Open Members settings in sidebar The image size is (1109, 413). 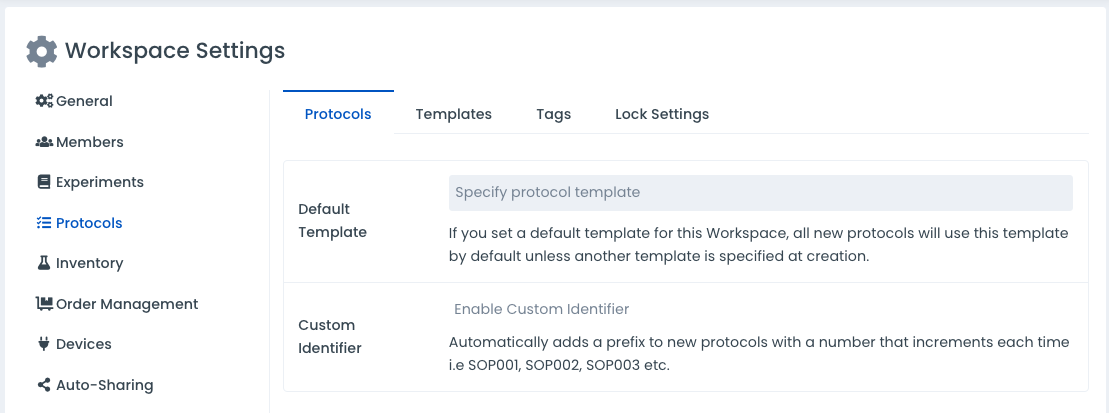(x=90, y=142)
